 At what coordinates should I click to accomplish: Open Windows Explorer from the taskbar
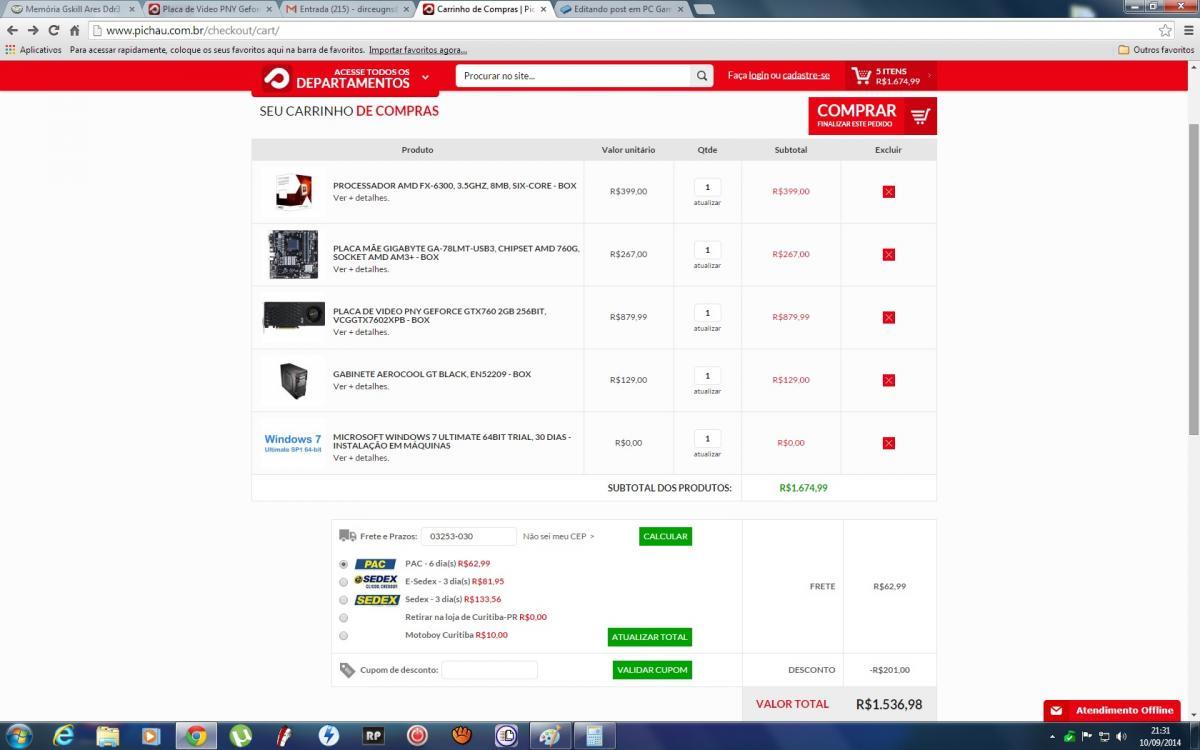pyautogui.click(x=108, y=735)
